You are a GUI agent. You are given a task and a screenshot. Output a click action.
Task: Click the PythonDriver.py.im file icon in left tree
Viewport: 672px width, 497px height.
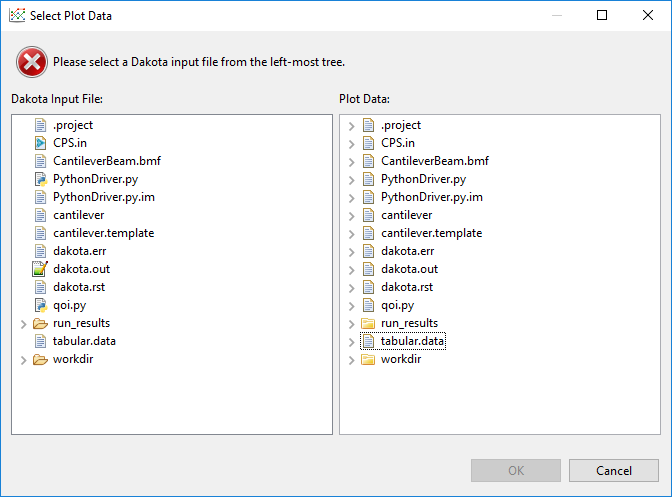(40, 197)
